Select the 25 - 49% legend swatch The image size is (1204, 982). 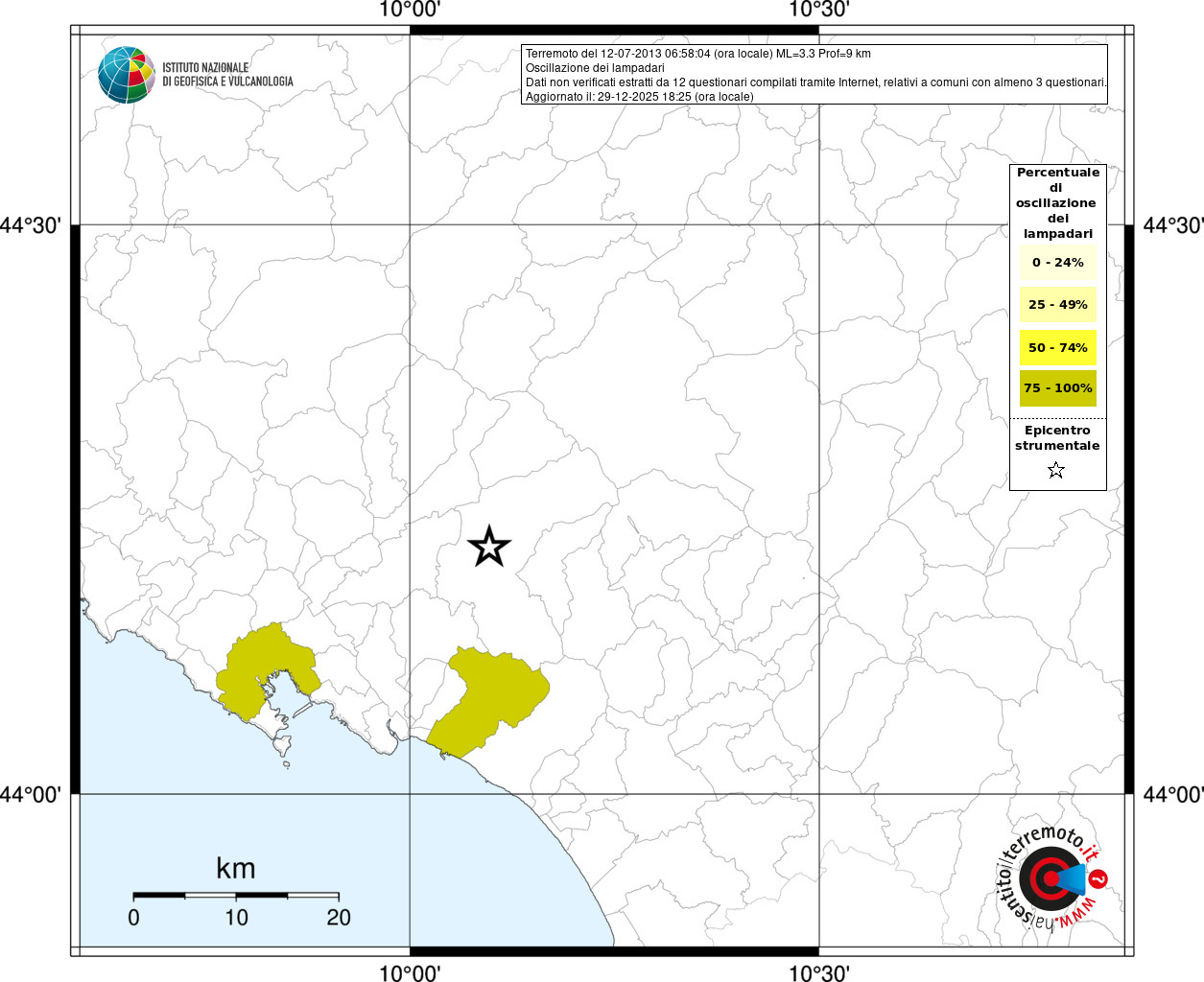click(1058, 305)
